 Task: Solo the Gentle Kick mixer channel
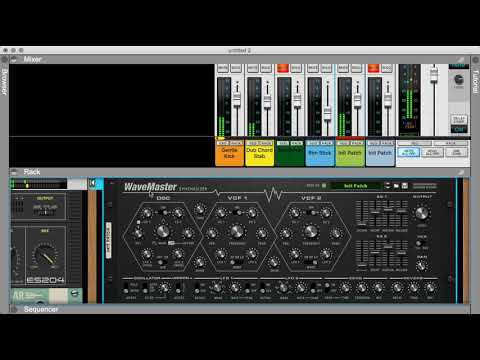[236, 68]
